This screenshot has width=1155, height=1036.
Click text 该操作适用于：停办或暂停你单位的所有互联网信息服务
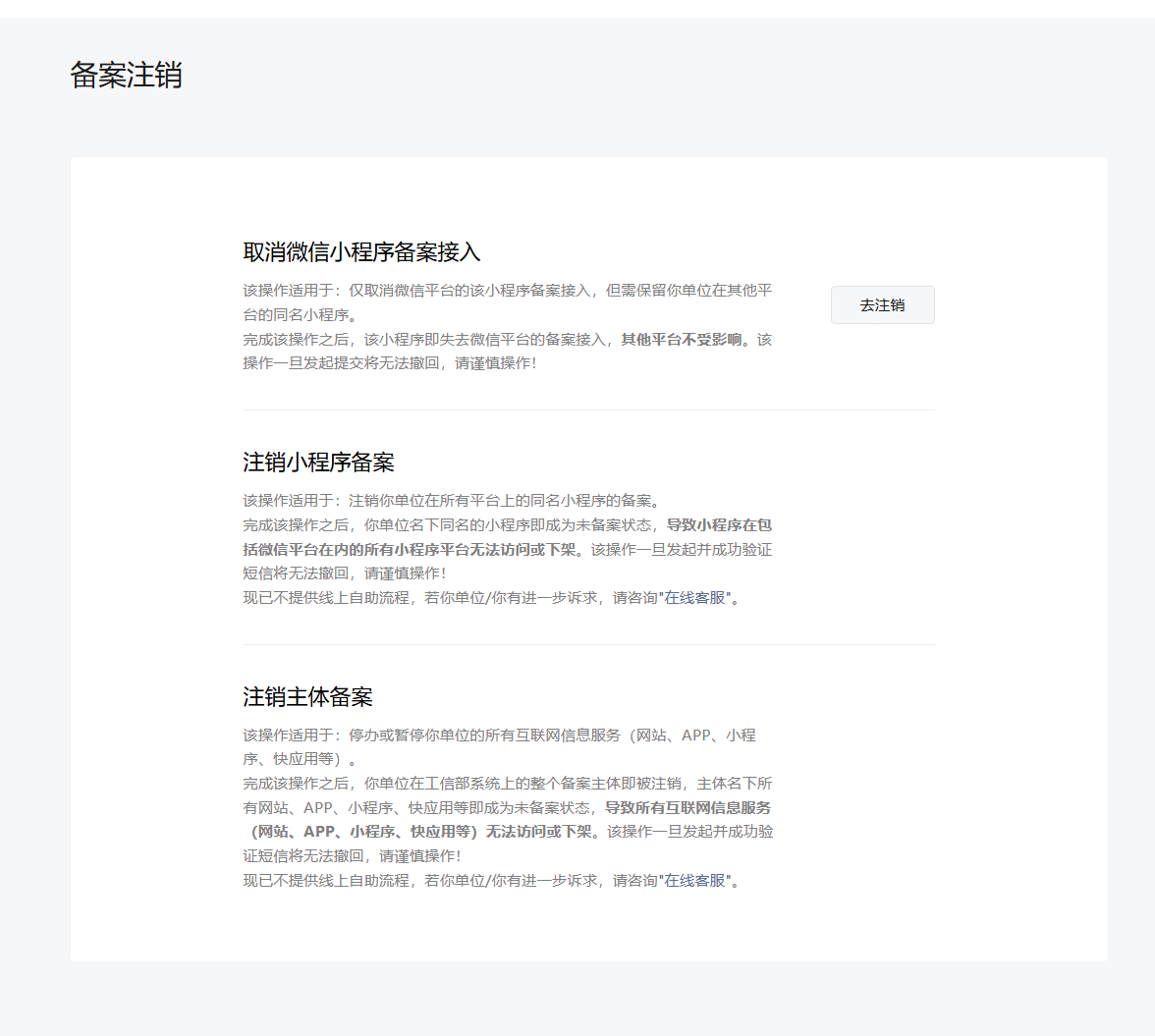coord(432,735)
